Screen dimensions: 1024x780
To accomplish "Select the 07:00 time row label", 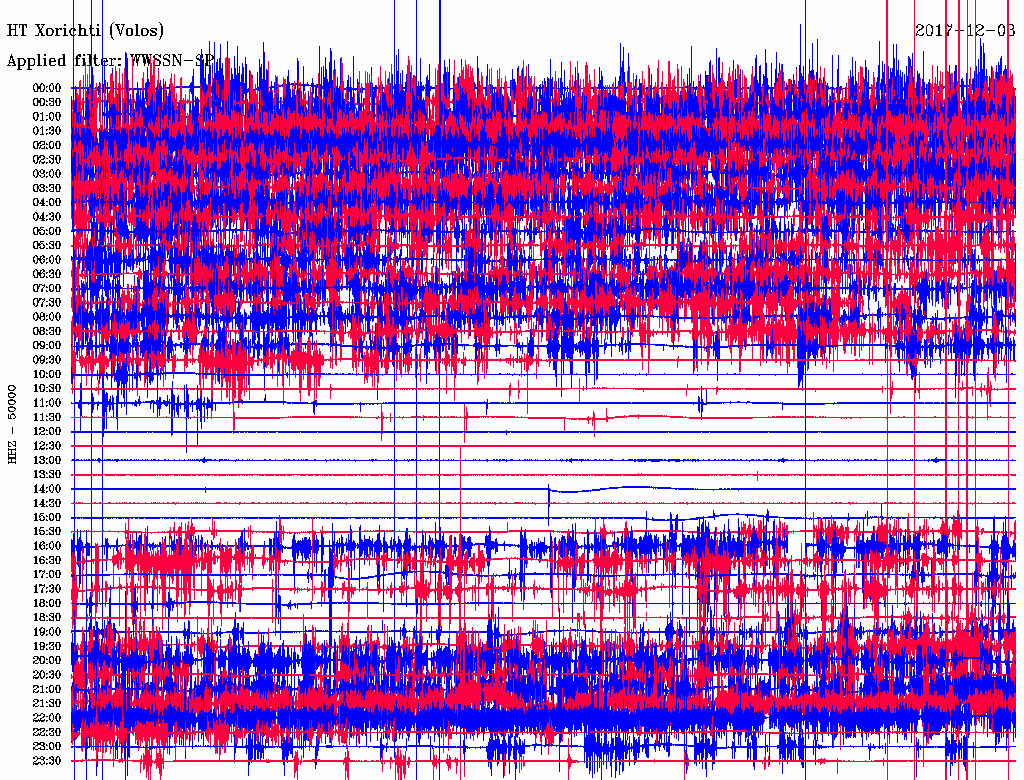I will (x=47, y=288).
